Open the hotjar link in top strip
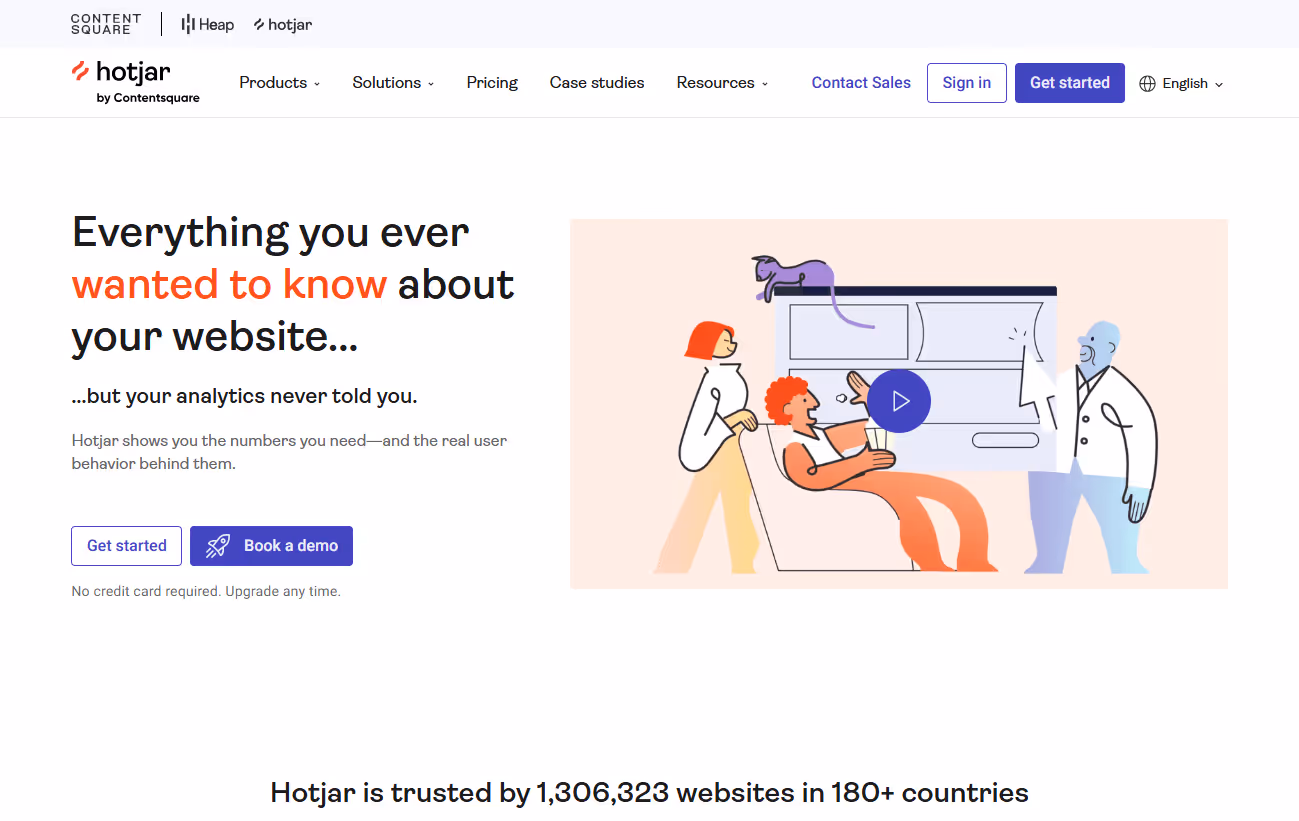 pyautogui.click(x=283, y=24)
